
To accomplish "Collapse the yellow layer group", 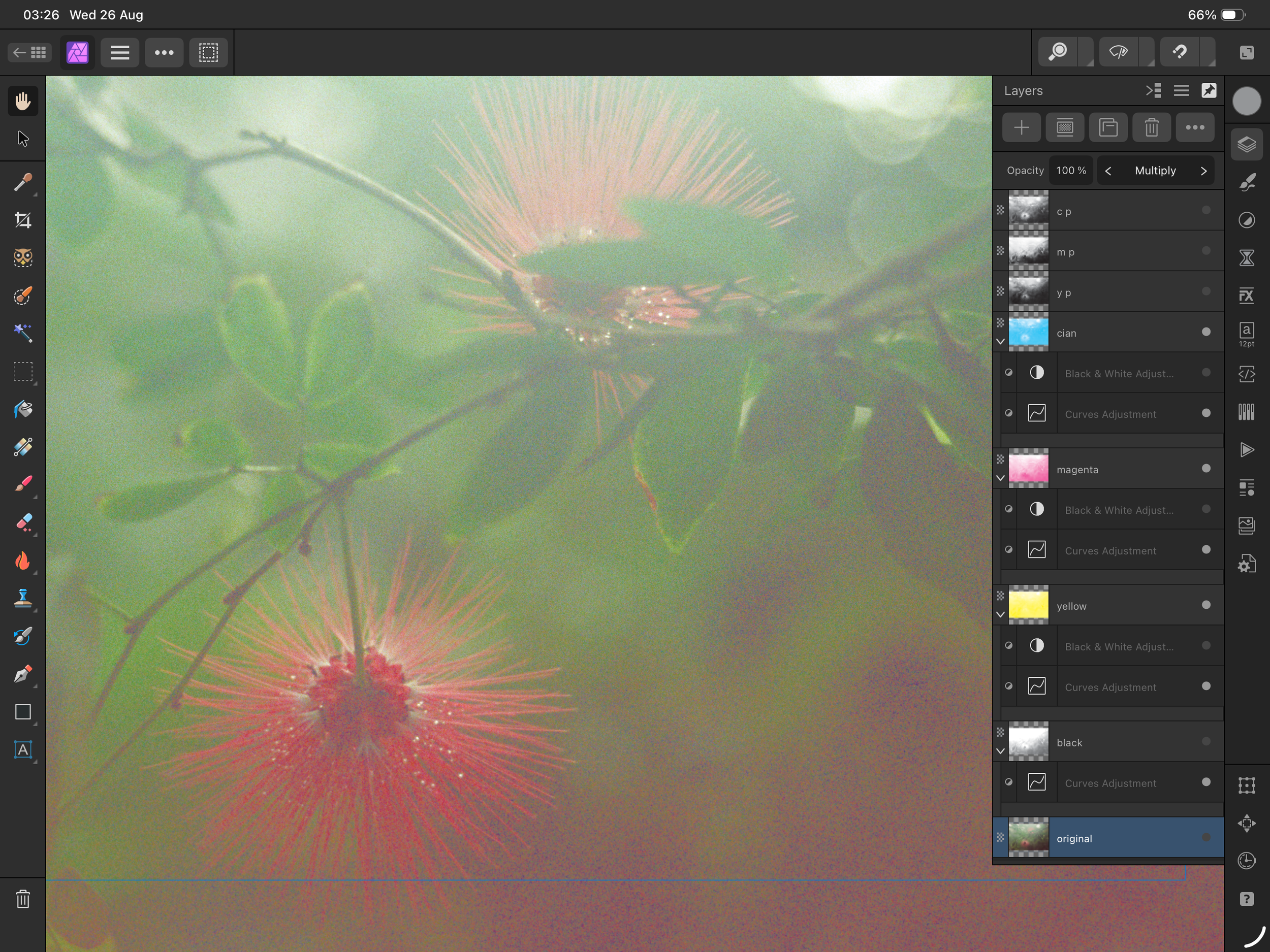I will pos(1000,614).
